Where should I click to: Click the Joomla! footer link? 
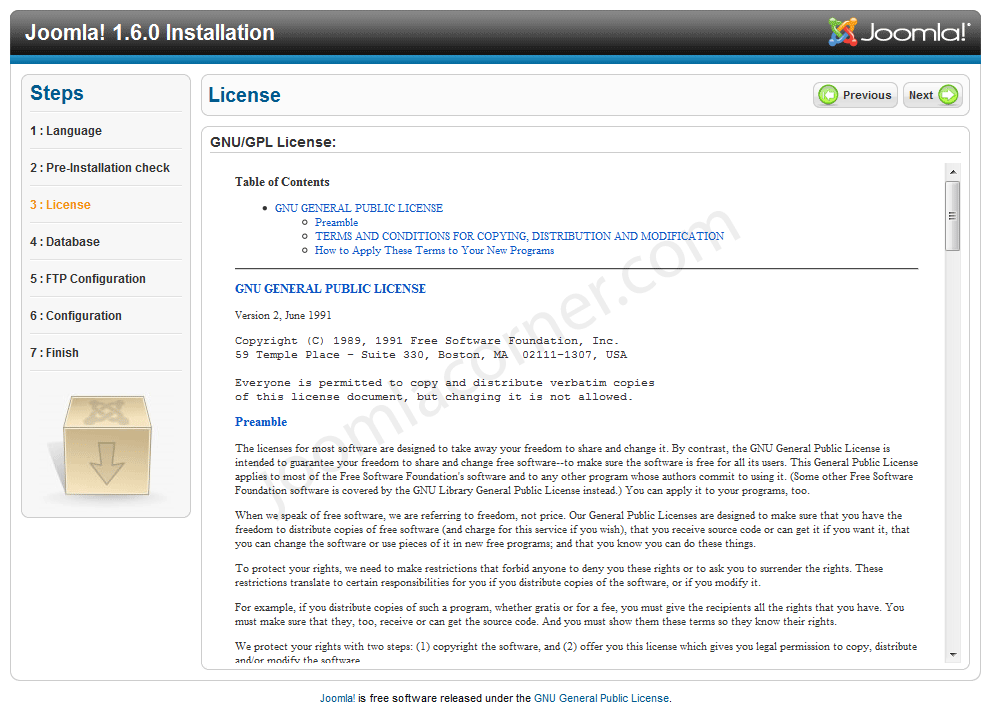(337, 698)
